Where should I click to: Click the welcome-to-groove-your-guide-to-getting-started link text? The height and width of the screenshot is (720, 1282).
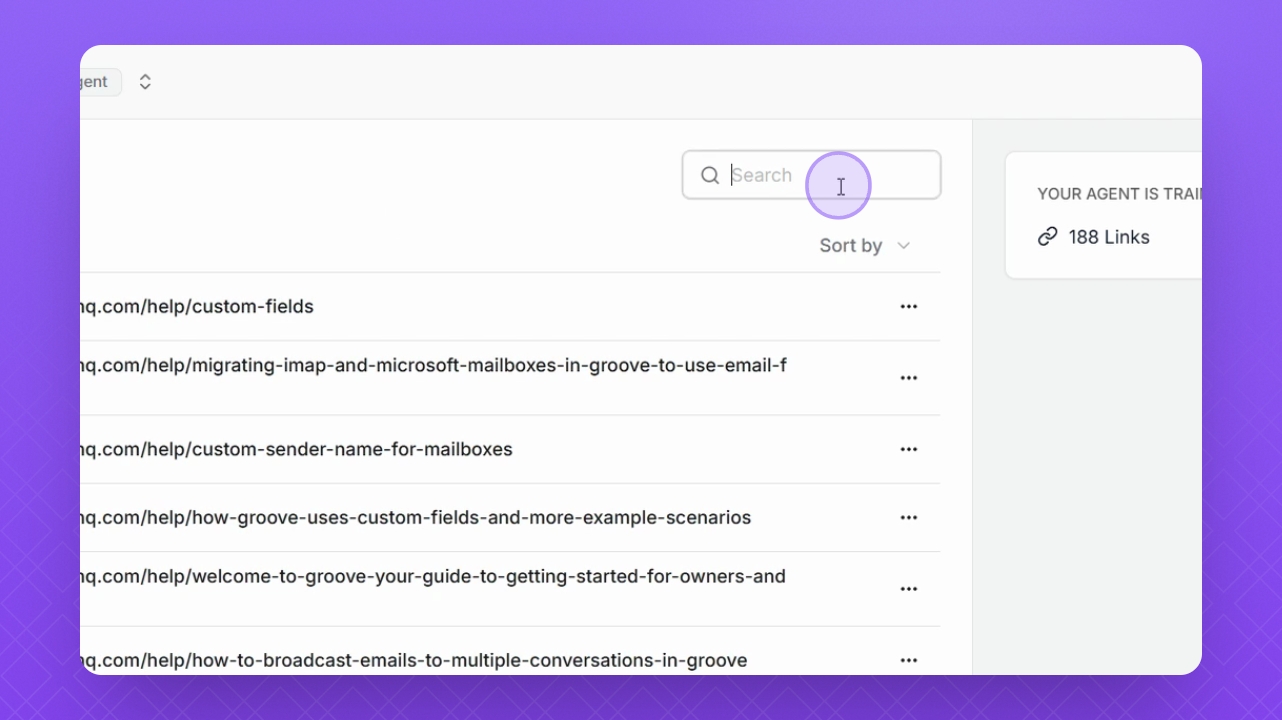coord(433,577)
